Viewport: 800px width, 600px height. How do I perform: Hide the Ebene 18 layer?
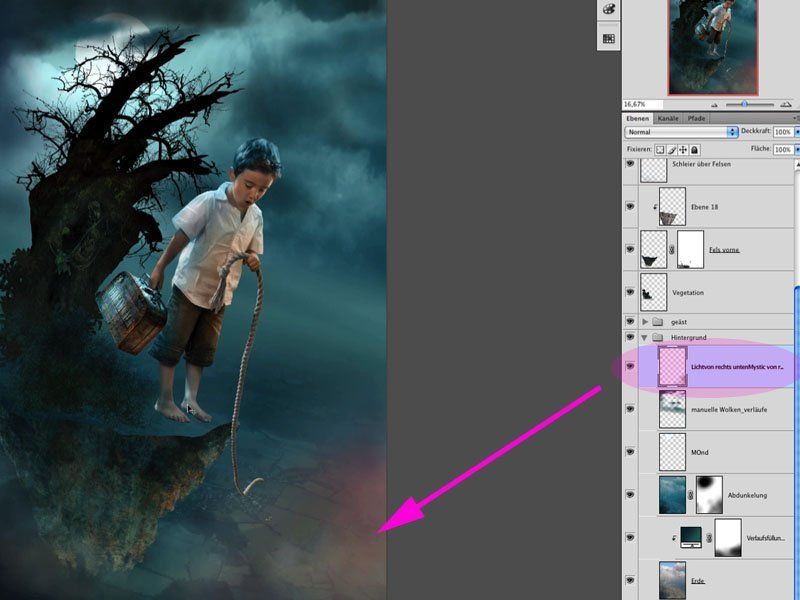click(x=630, y=206)
